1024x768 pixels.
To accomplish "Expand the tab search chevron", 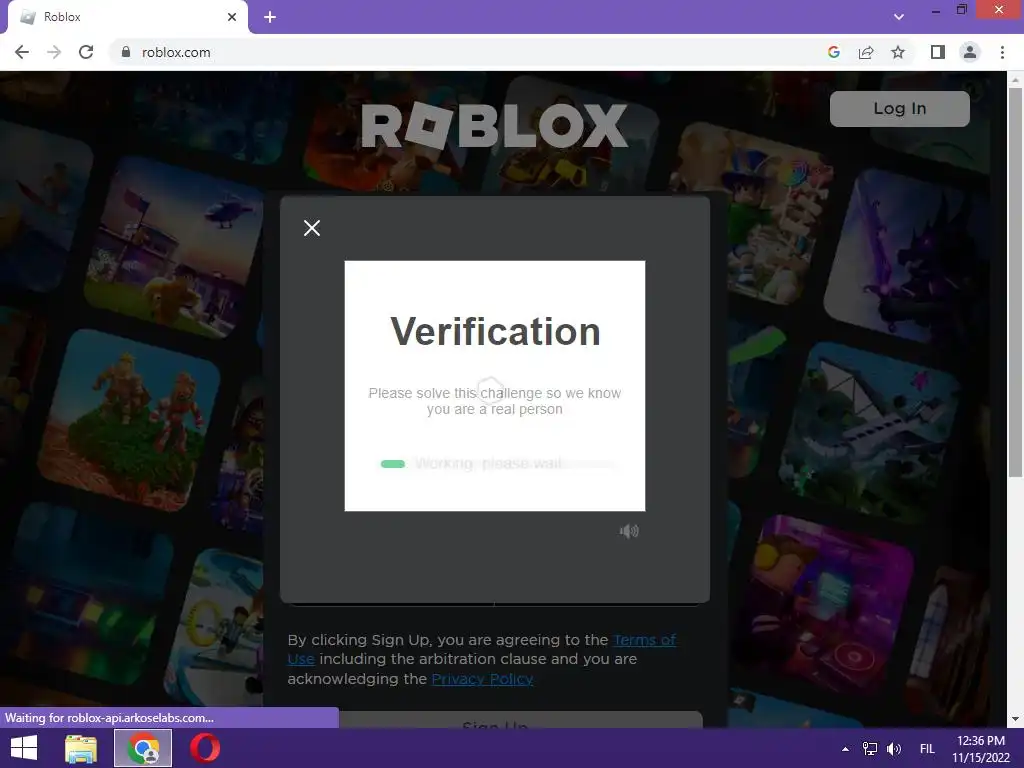I will point(899,17).
